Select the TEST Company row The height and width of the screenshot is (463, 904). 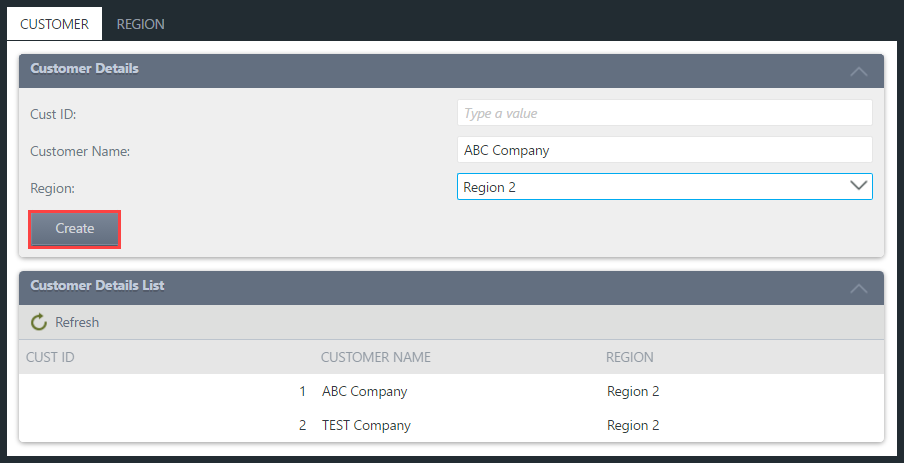366,425
